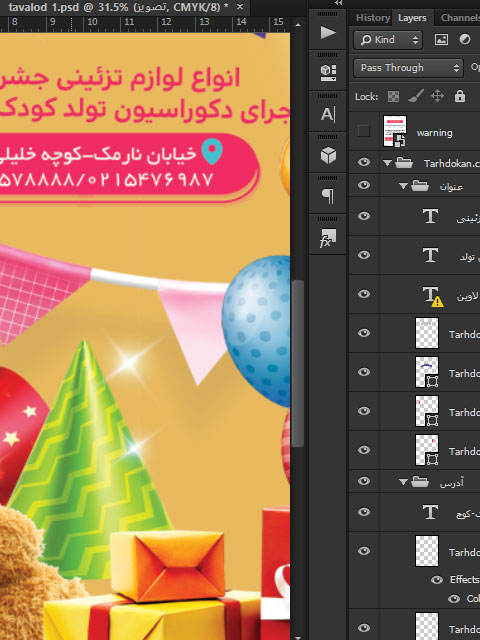Viewport: 480px width, 640px height.
Task: Click Lock transparent pixels icon
Action: (x=393, y=97)
